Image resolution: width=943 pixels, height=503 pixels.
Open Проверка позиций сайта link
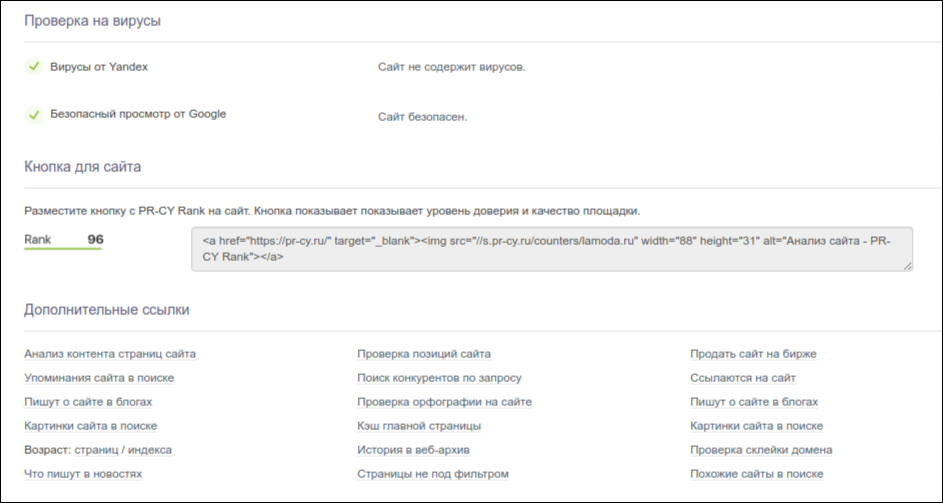click(x=424, y=354)
